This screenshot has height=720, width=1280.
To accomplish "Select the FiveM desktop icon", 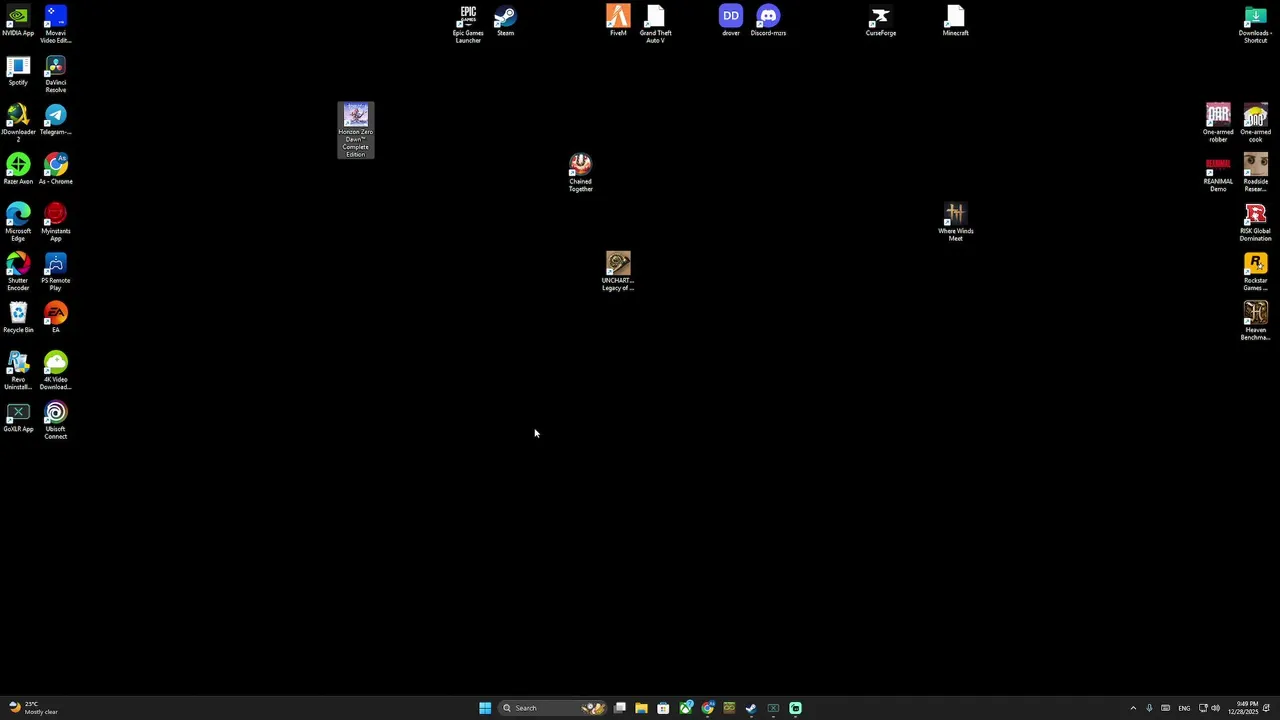I will pyautogui.click(x=618, y=22).
